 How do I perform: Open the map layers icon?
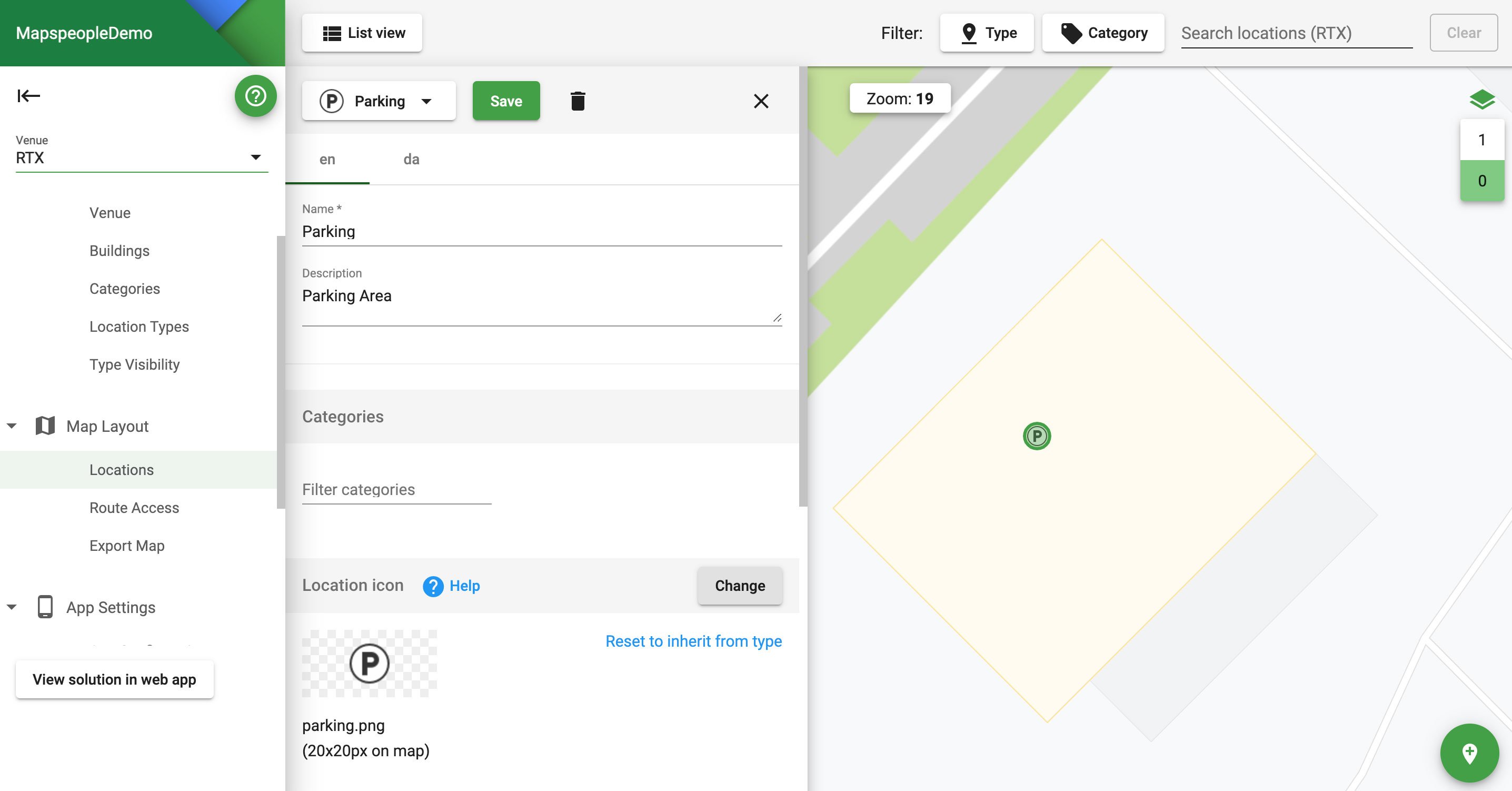[1481, 100]
